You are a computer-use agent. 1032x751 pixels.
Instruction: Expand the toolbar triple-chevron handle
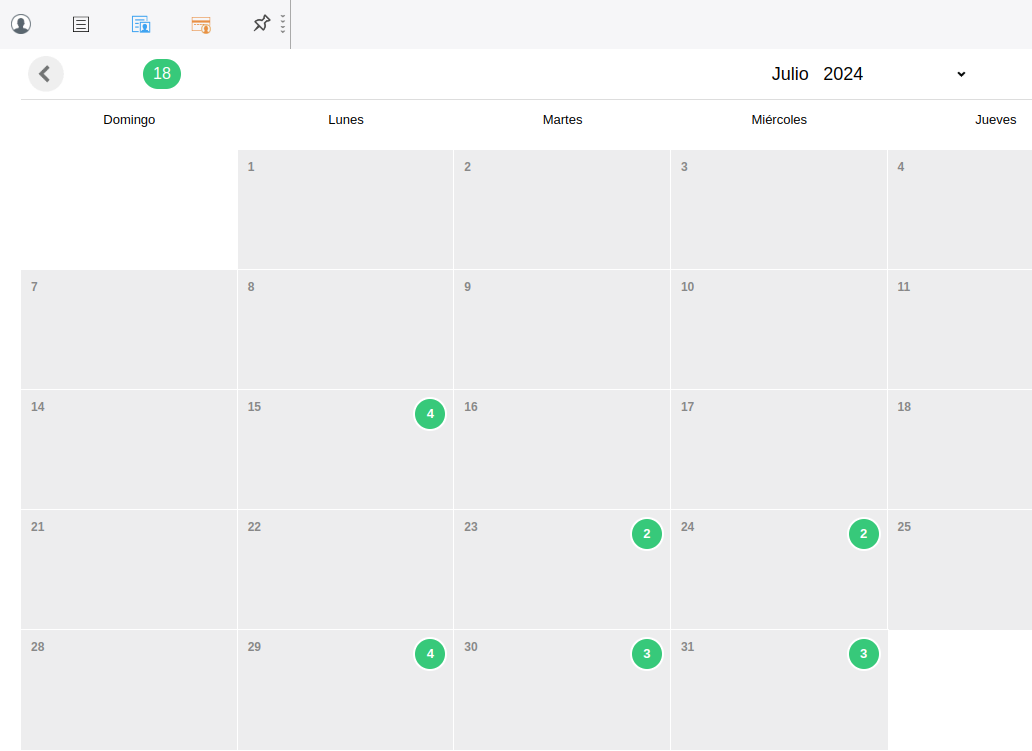pyautogui.click(x=283, y=24)
